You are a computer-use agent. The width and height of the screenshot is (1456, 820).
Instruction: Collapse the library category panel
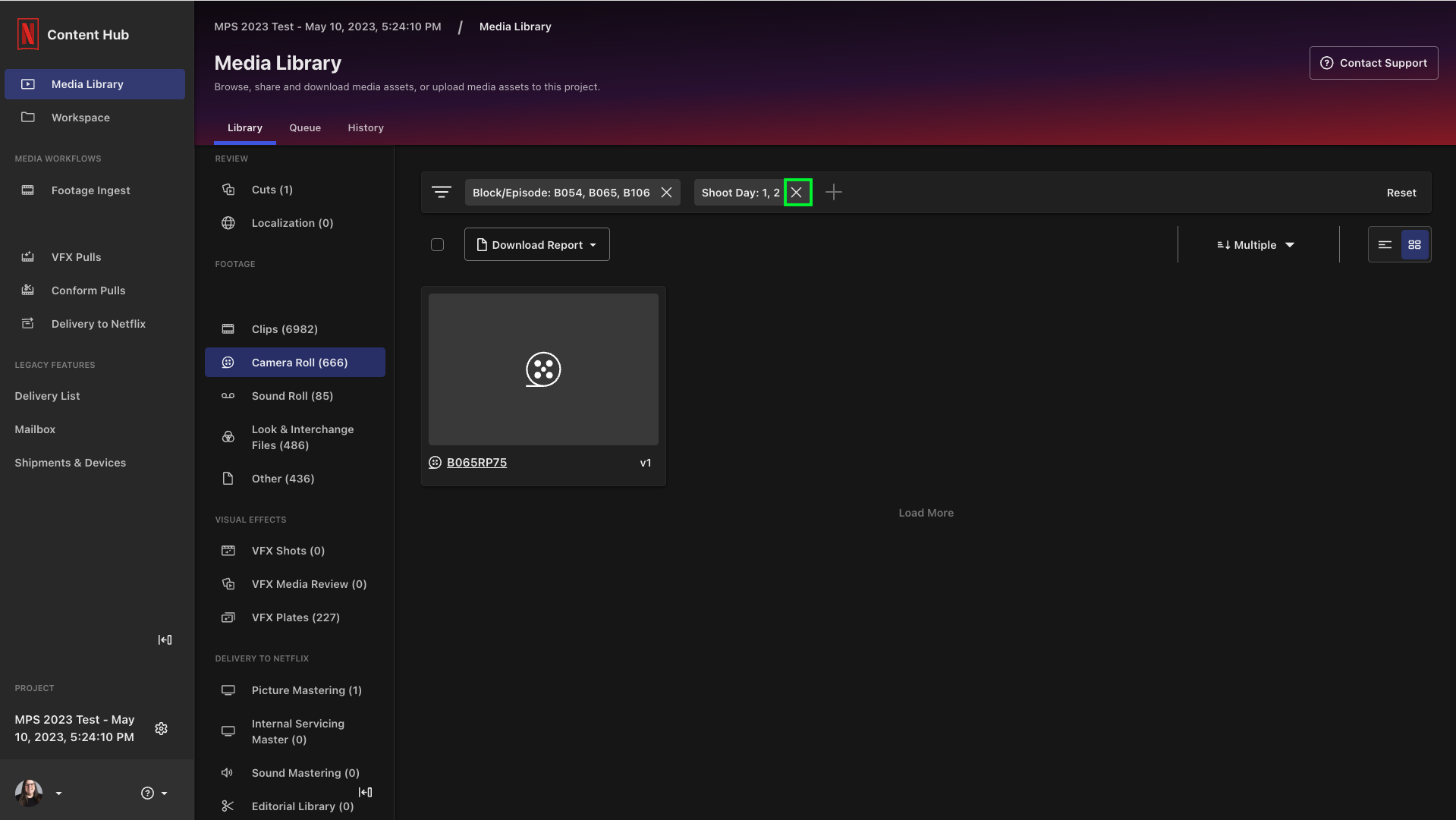[x=365, y=792]
